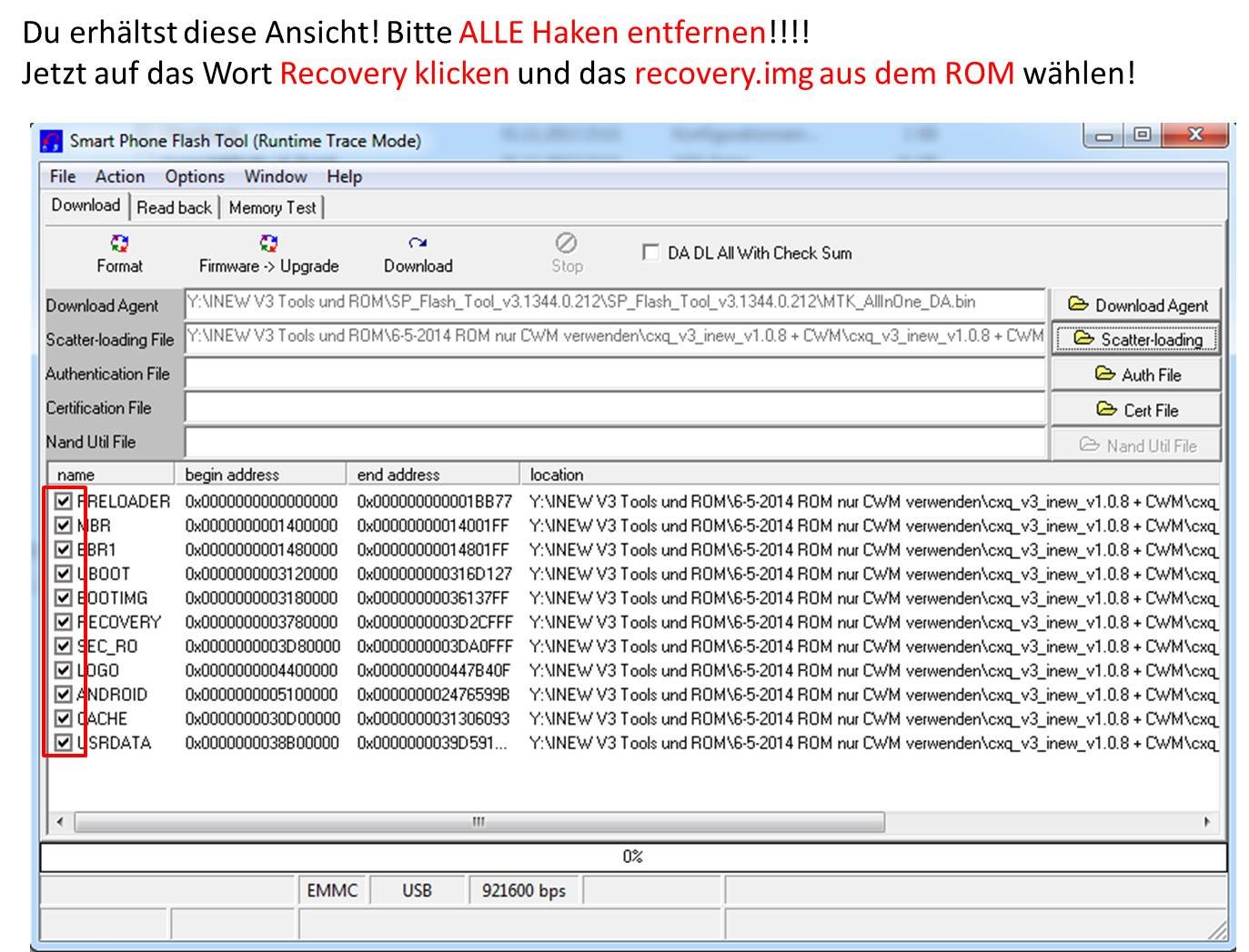This screenshot has width=1249, height=952.
Task: Maximize the Flash Tool window
Action: pyautogui.click(x=1143, y=136)
